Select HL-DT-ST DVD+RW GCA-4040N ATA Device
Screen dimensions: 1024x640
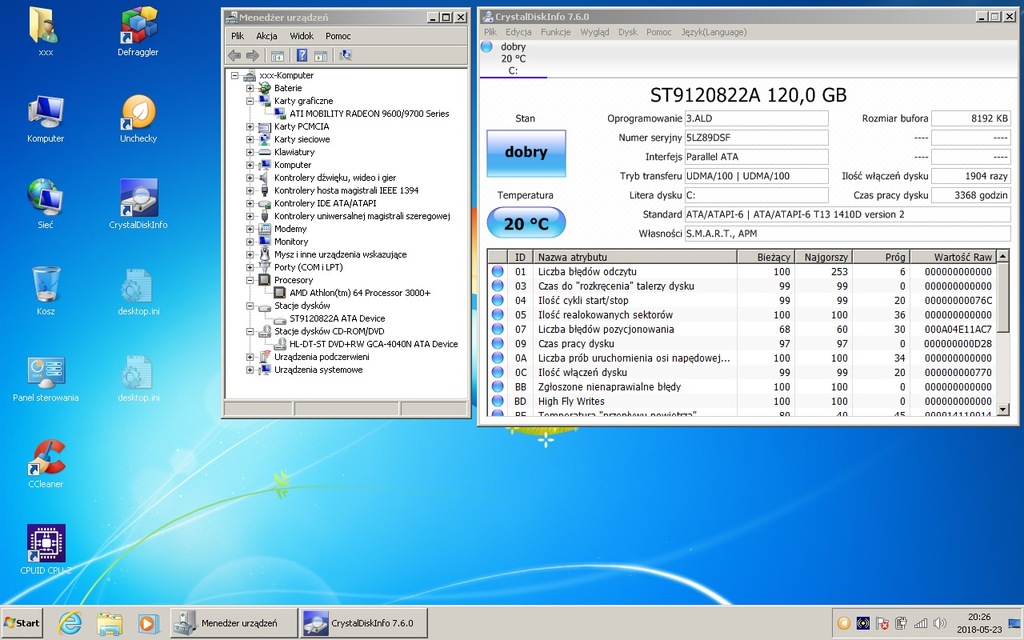click(x=374, y=344)
